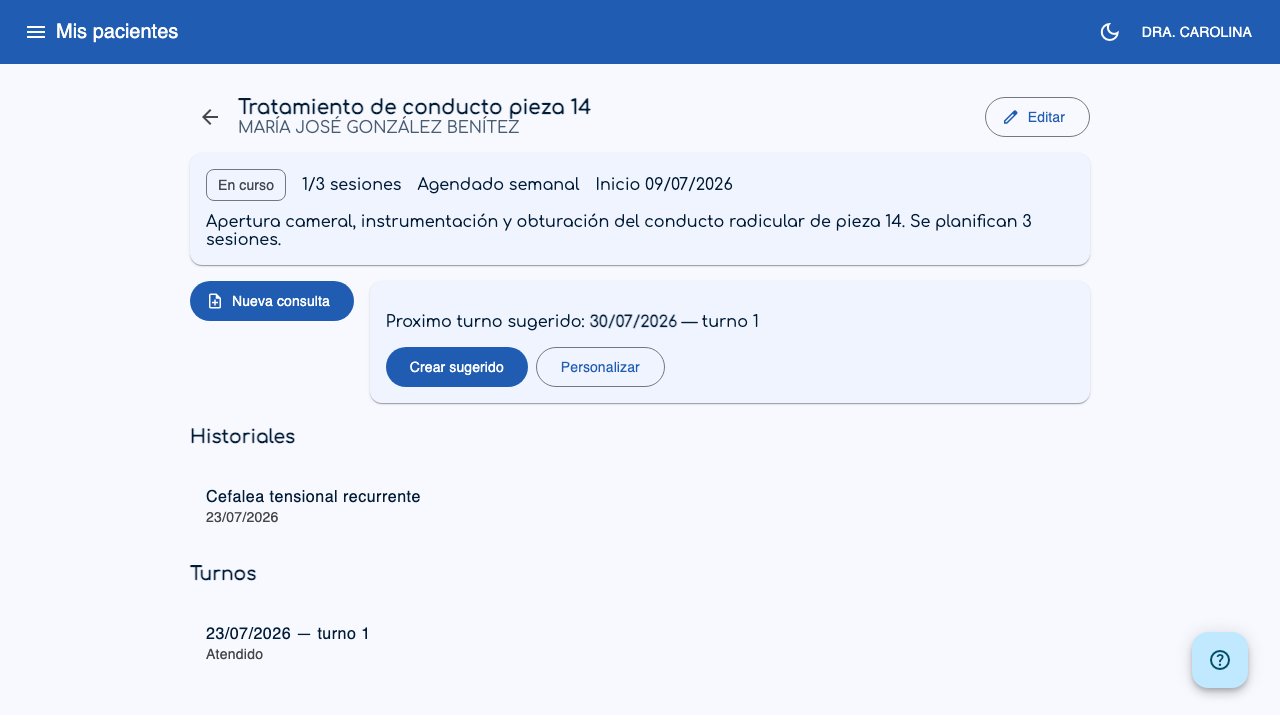
Task: Click the 1/3 sesiones text
Action: [x=352, y=185]
